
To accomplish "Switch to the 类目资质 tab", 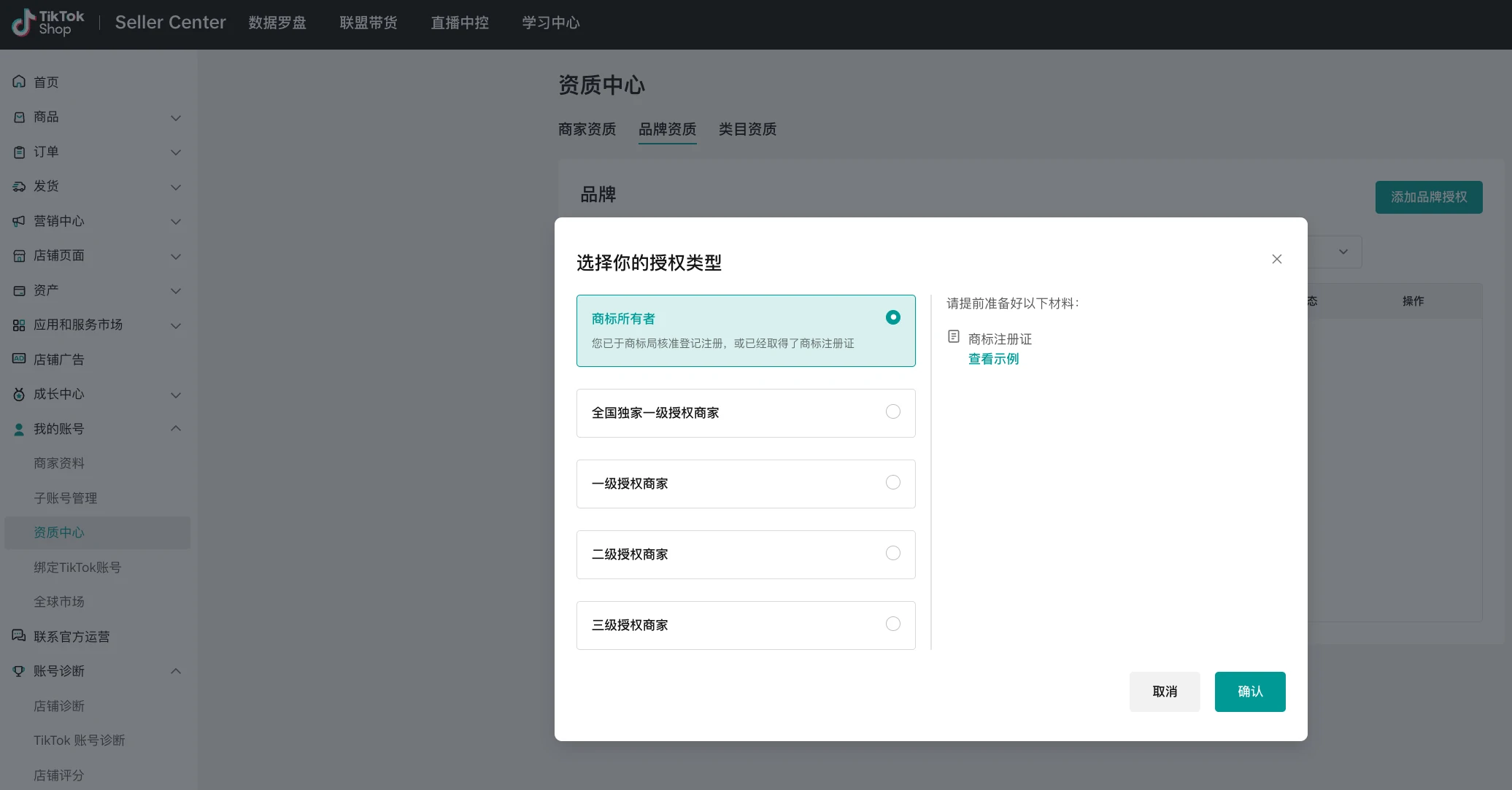I will (x=747, y=129).
